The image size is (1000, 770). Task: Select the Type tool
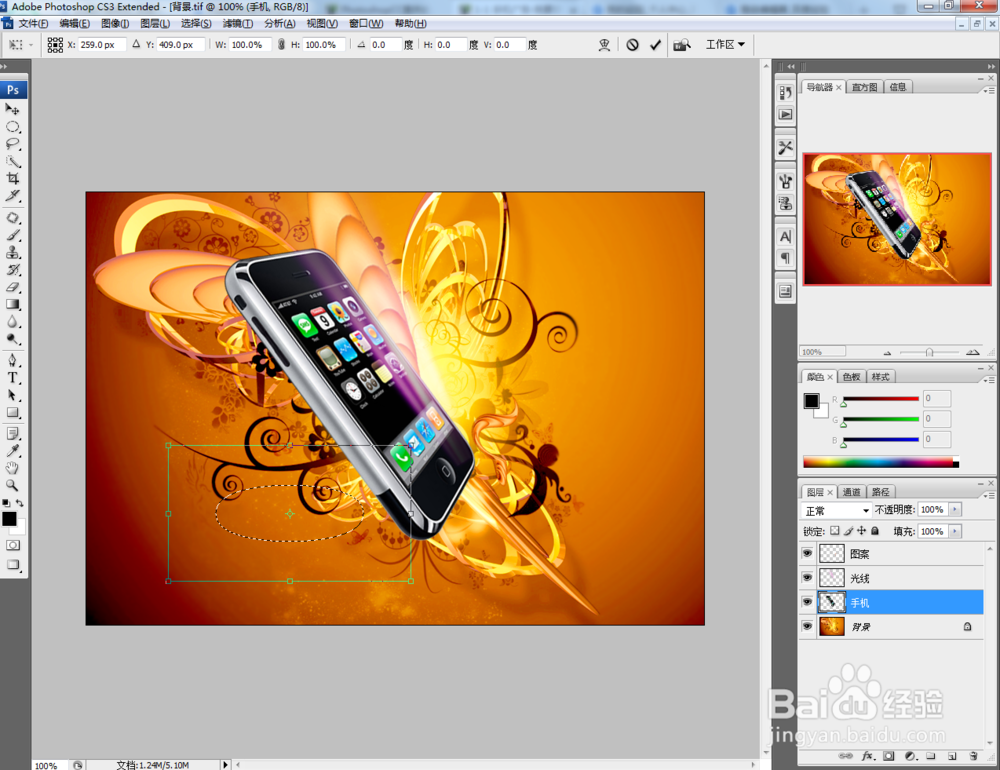[12, 378]
